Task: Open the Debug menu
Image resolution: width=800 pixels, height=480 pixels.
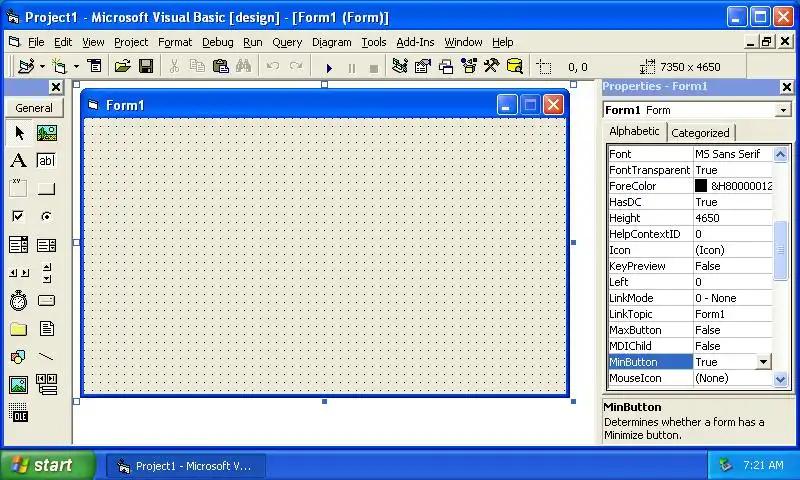Action: pyautogui.click(x=218, y=42)
